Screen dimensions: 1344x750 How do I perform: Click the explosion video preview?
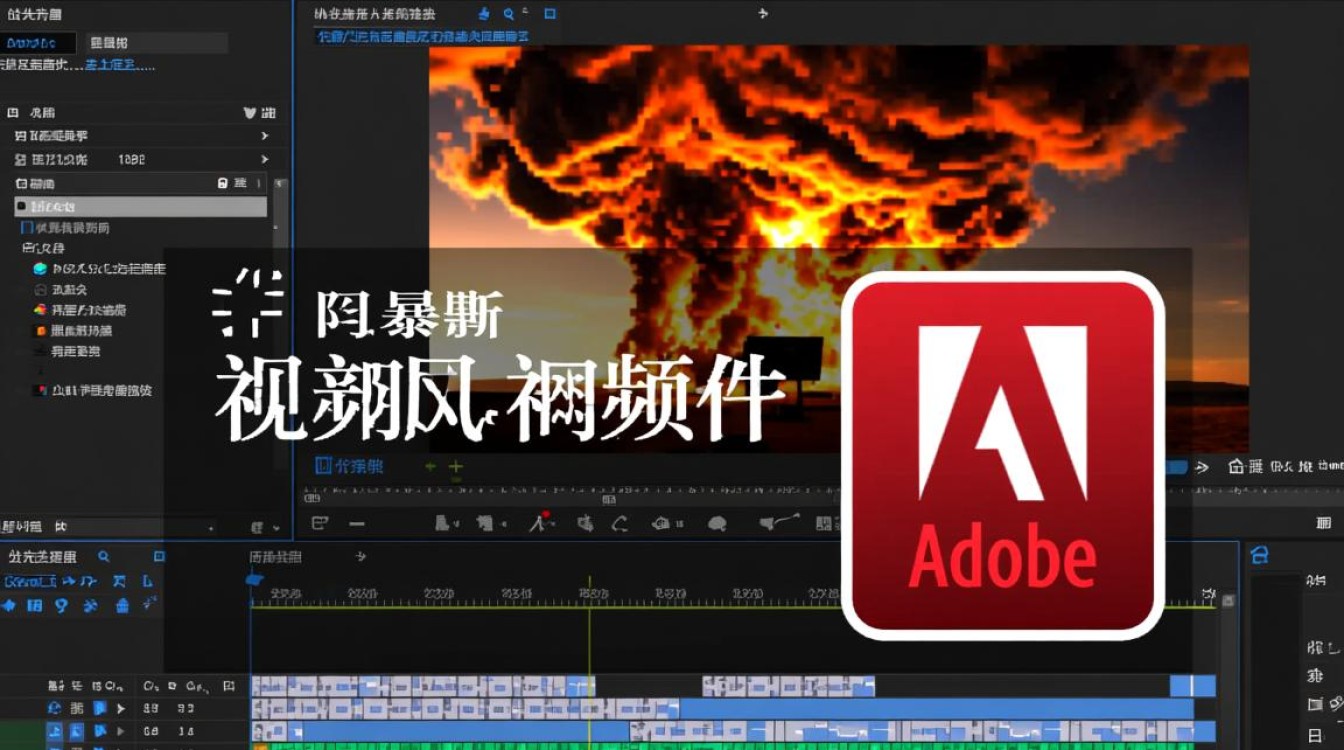[839, 248]
